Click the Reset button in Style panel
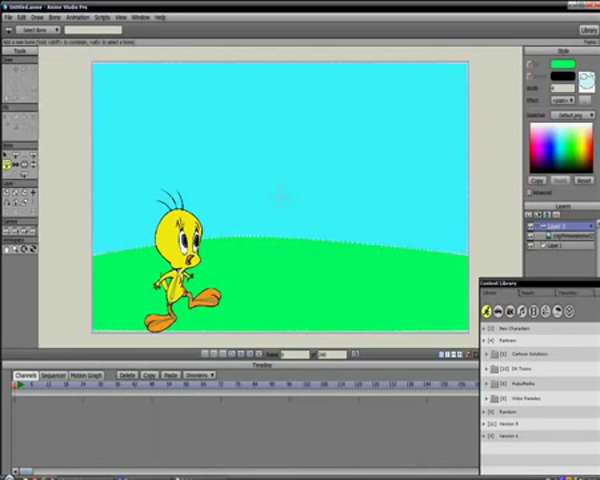Screen dimensions: 600x480 pyautogui.click(x=584, y=180)
